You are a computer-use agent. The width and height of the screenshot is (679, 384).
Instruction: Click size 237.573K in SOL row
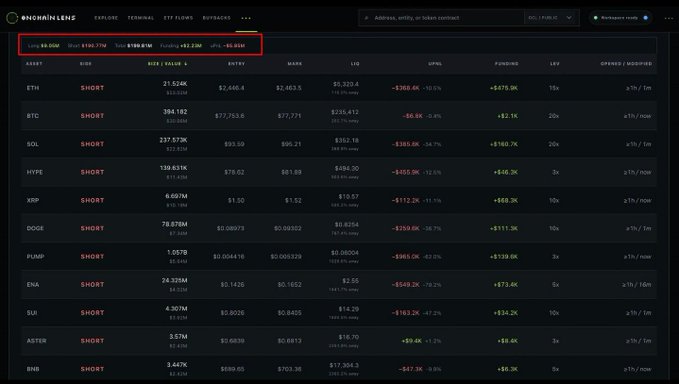tap(173, 140)
